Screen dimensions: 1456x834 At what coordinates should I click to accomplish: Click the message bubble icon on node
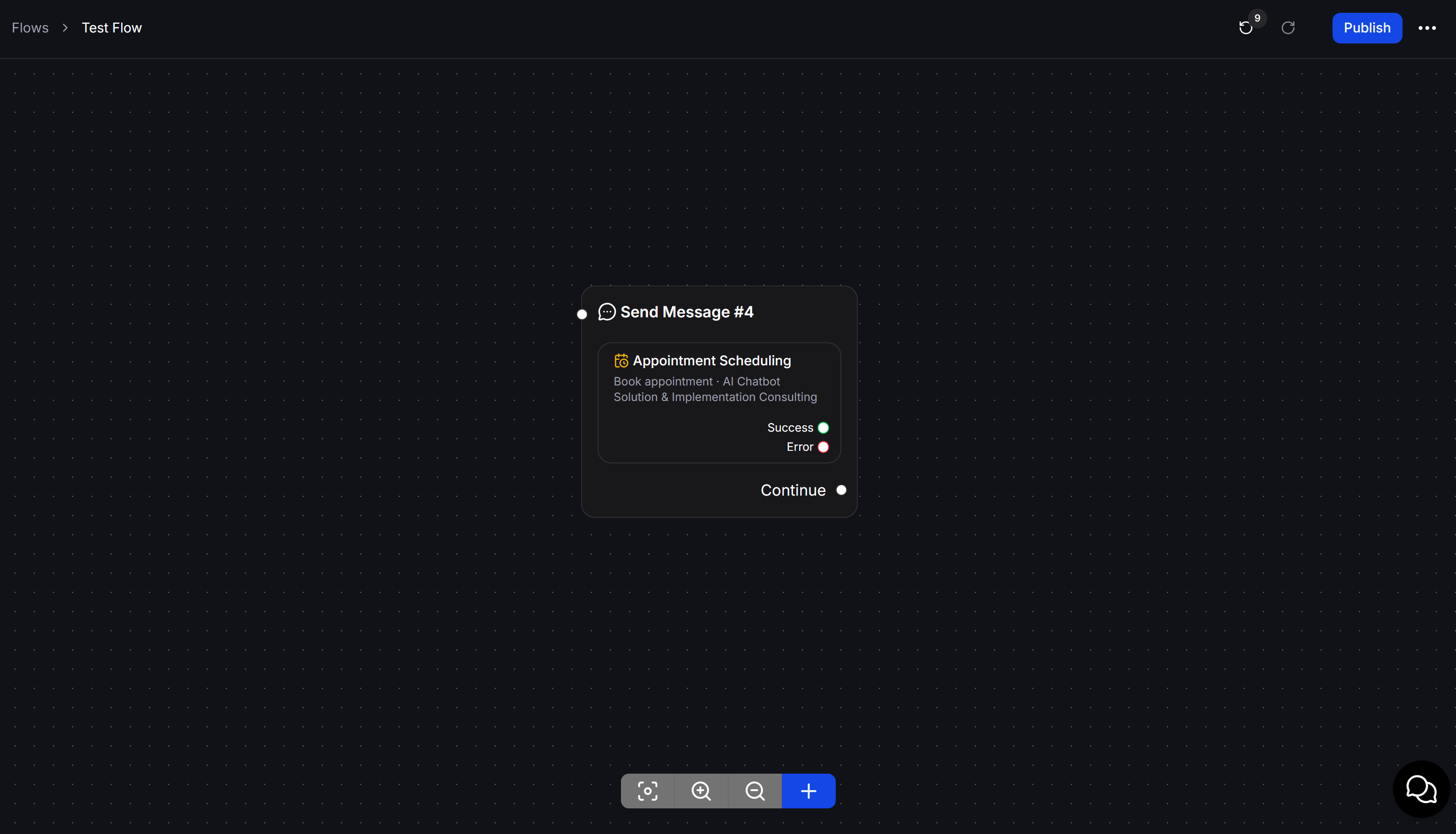pos(606,311)
